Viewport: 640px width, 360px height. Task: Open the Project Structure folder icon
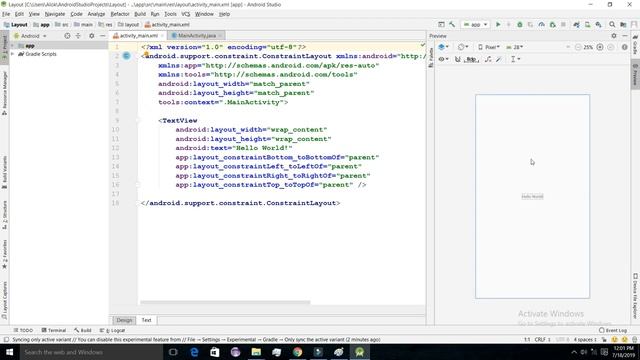click(x=623, y=24)
